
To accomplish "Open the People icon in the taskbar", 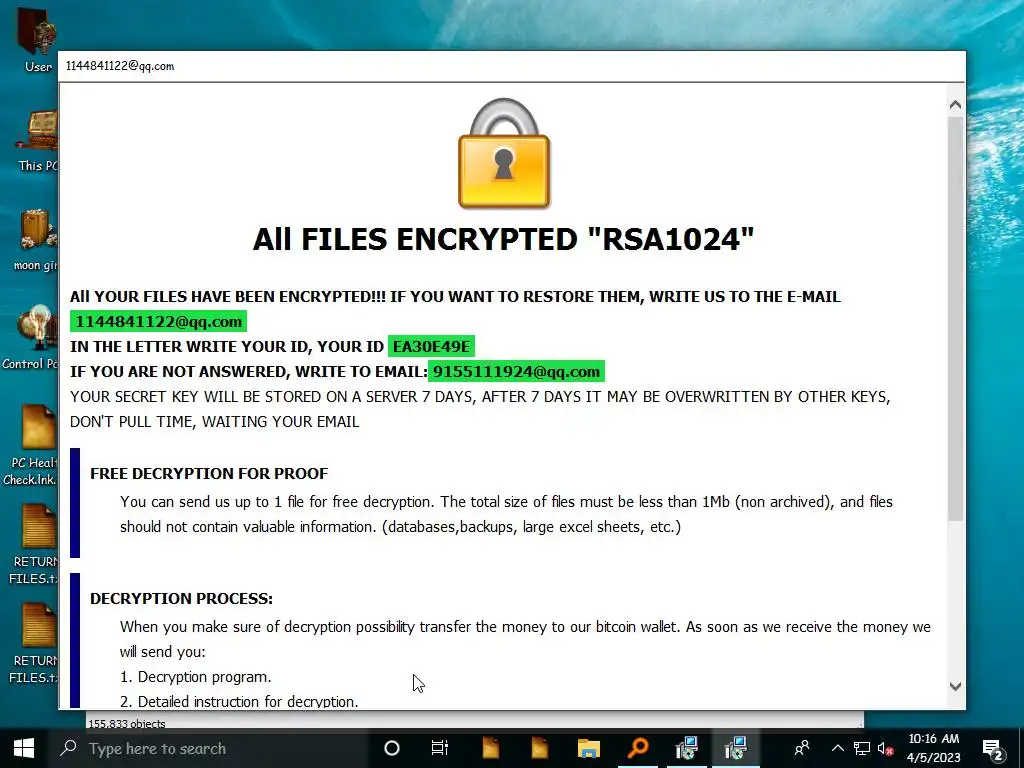I will click(x=802, y=748).
